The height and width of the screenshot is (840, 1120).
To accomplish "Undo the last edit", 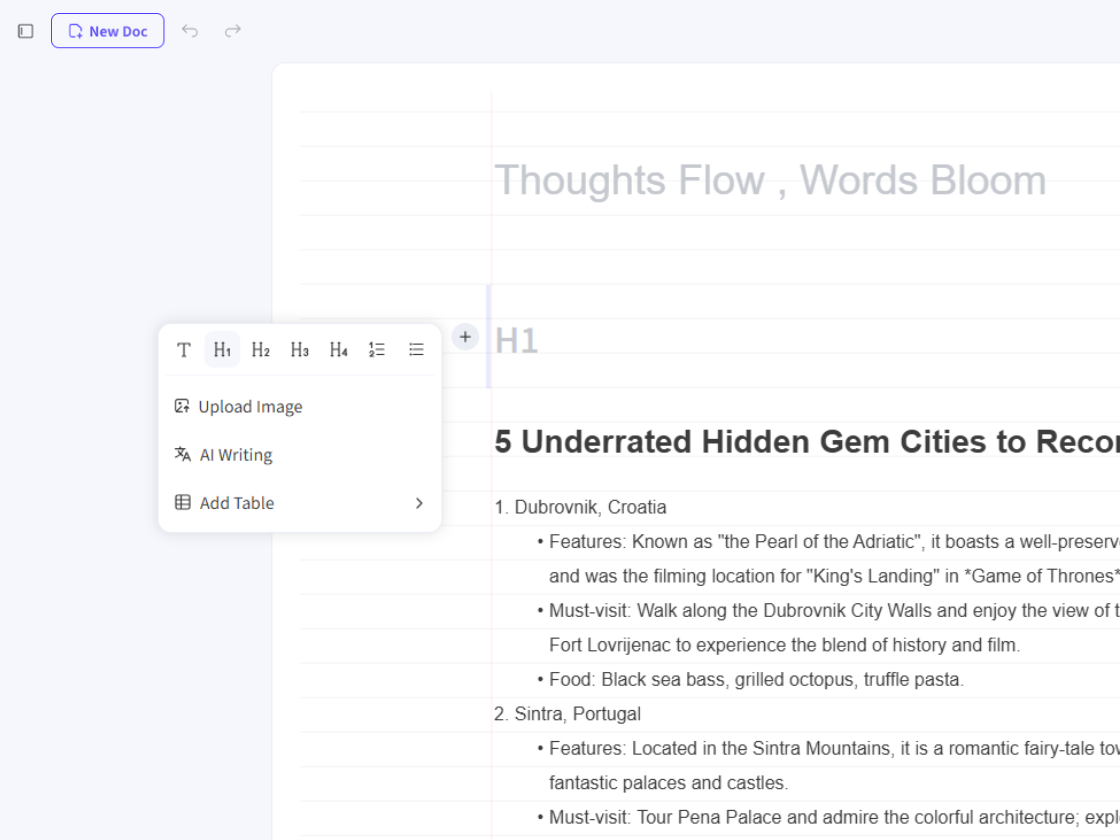I will click(190, 31).
